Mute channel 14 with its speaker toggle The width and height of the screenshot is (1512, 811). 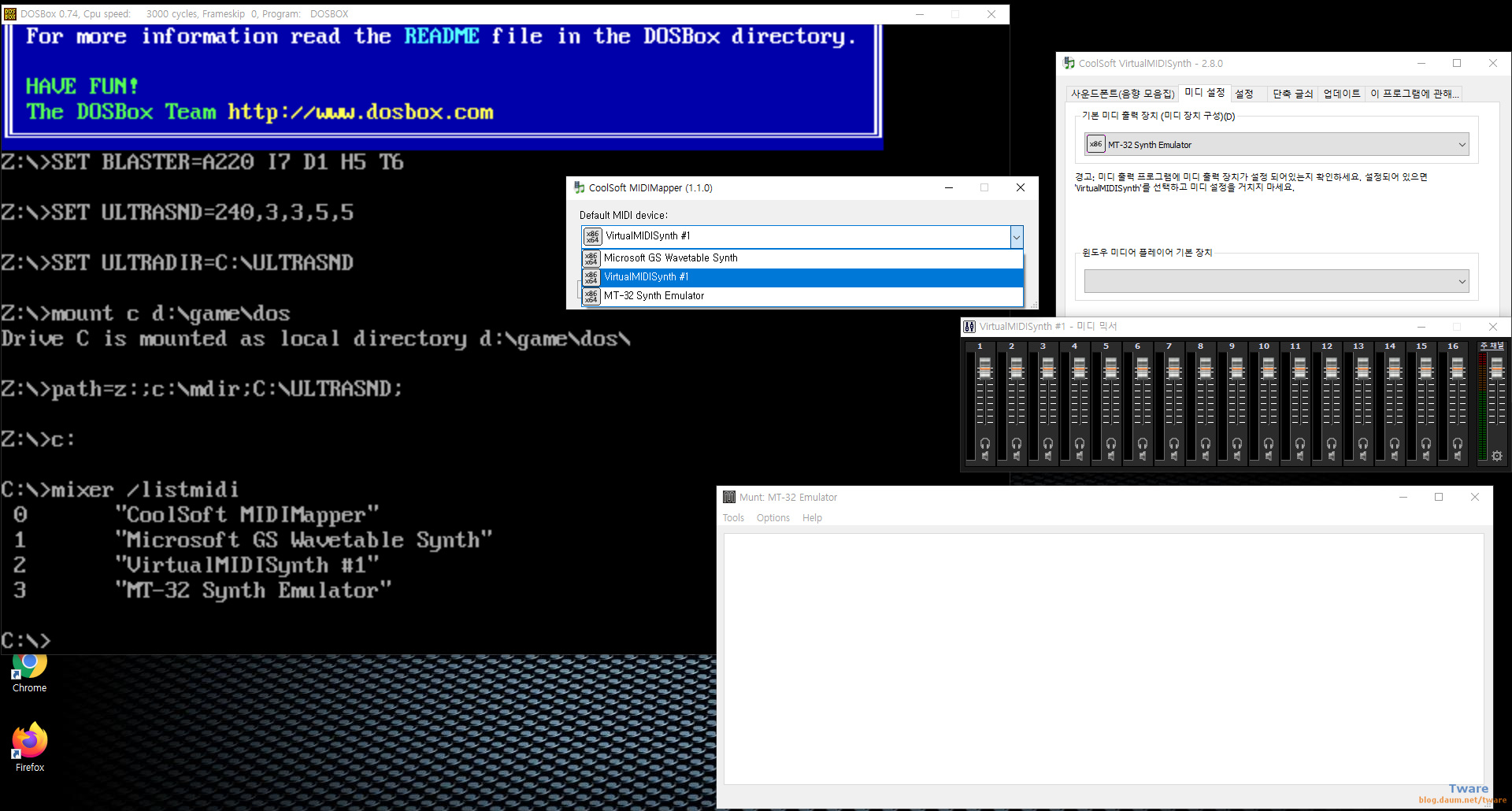(1395, 456)
